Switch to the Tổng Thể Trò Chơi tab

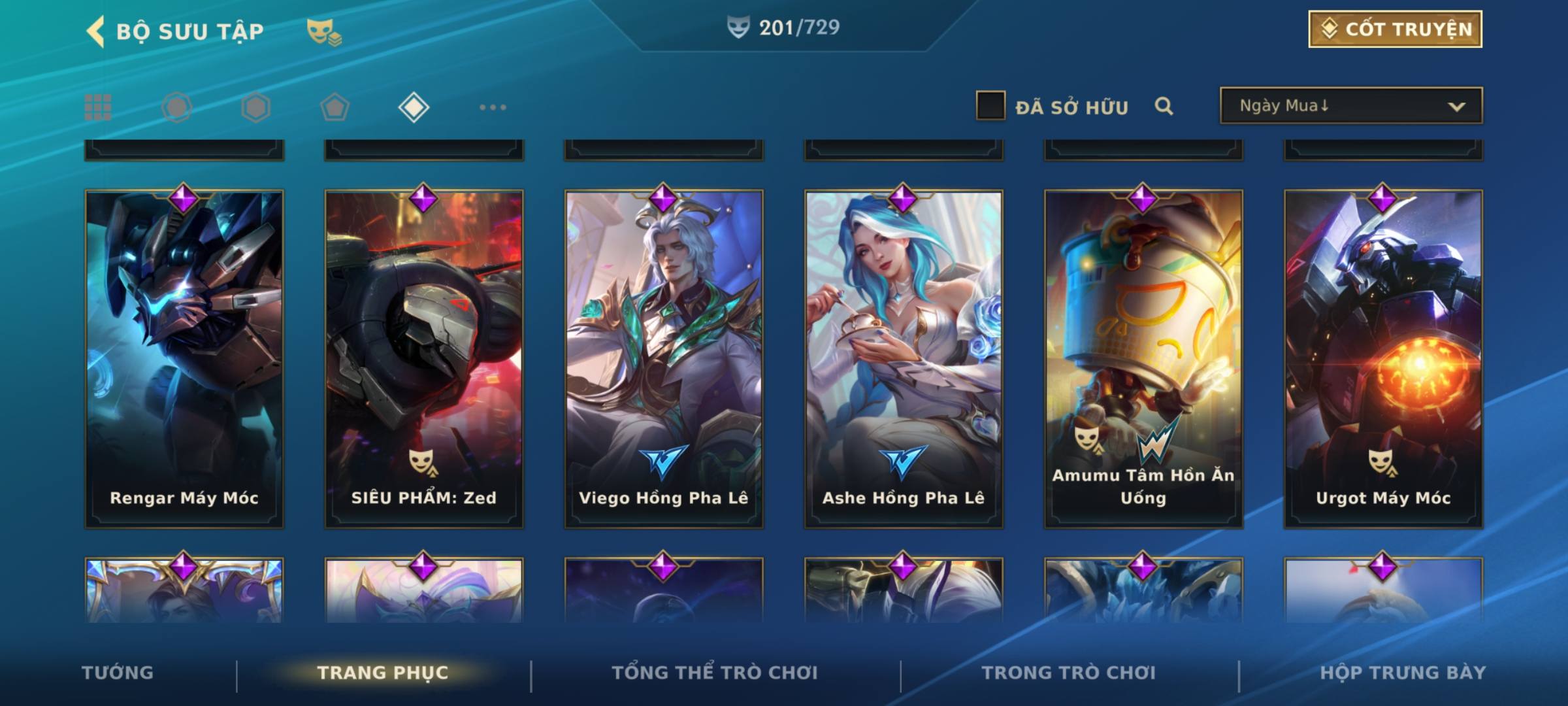coord(715,673)
